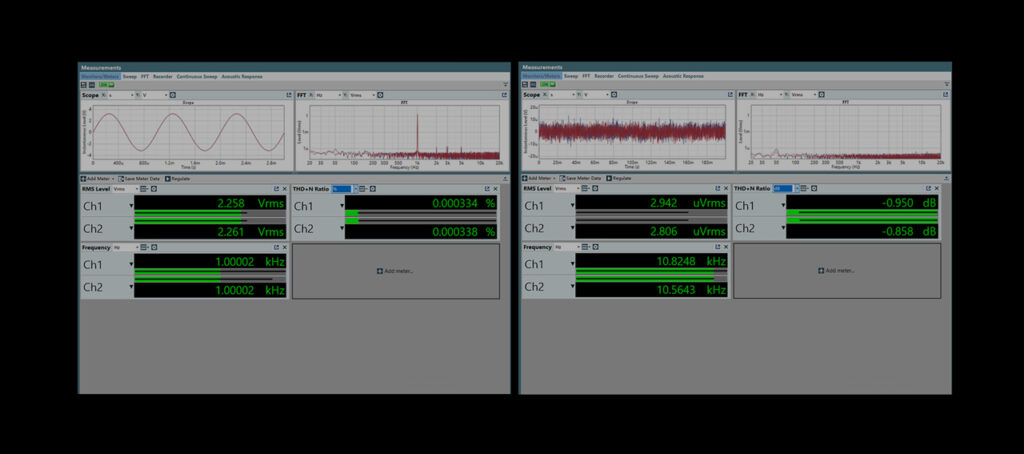Pop out Scope graph in sine-wave window

coord(289,95)
